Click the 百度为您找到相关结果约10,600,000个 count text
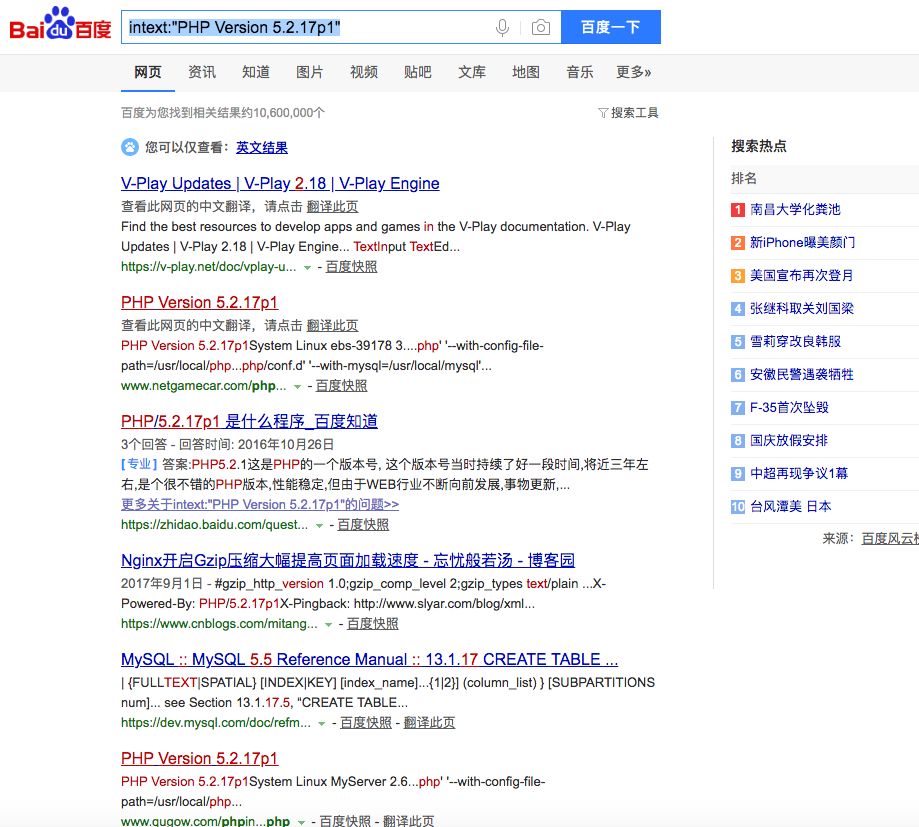 point(223,113)
